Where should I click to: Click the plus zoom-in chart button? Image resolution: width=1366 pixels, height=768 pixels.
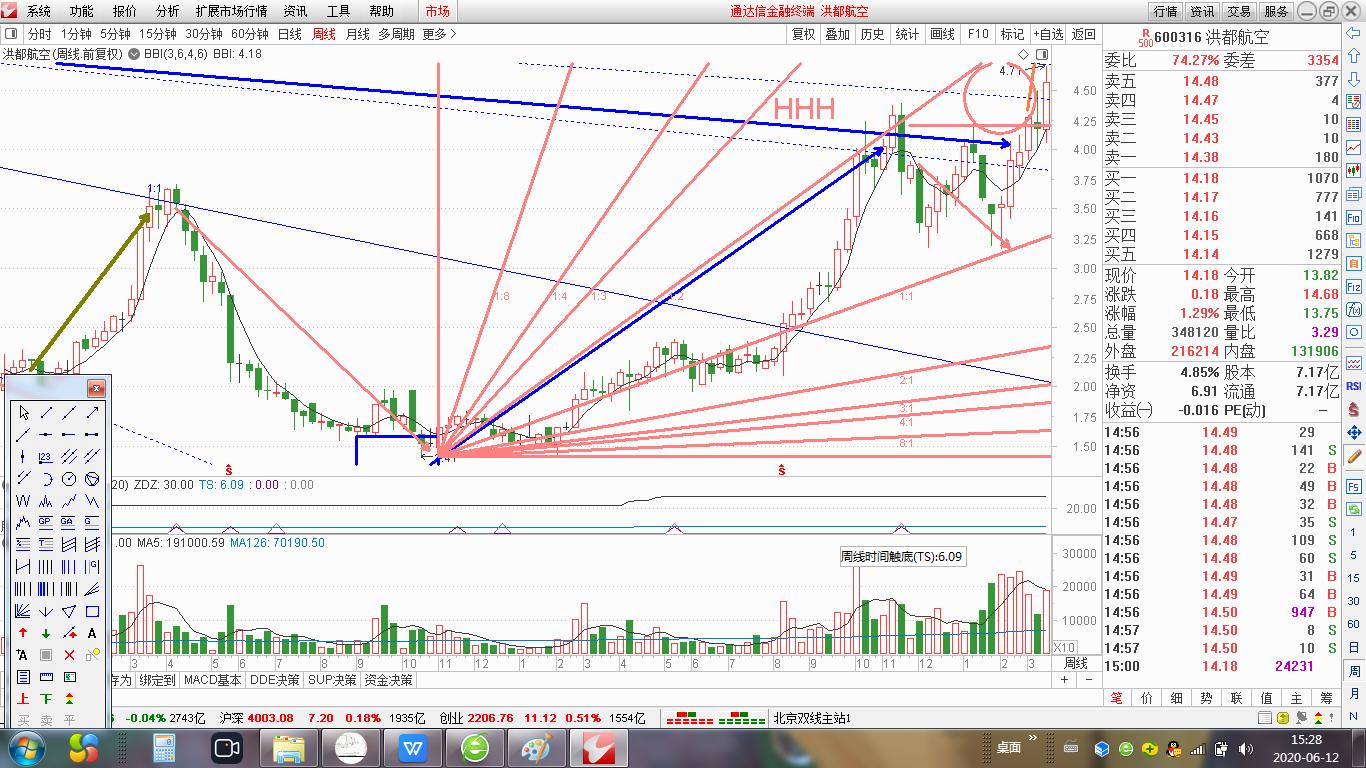click(x=1065, y=680)
